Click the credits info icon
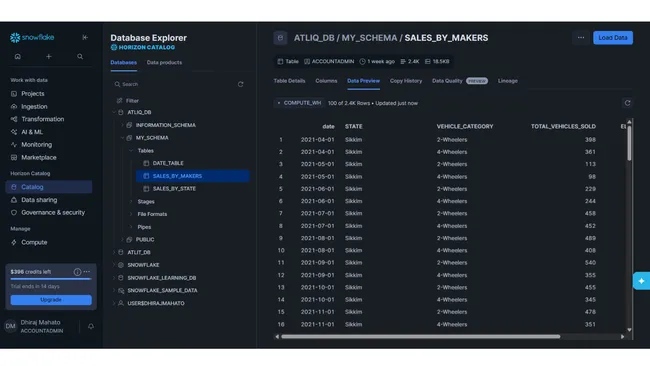The width and height of the screenshot is (650, 366). click(x=77, y=272)
